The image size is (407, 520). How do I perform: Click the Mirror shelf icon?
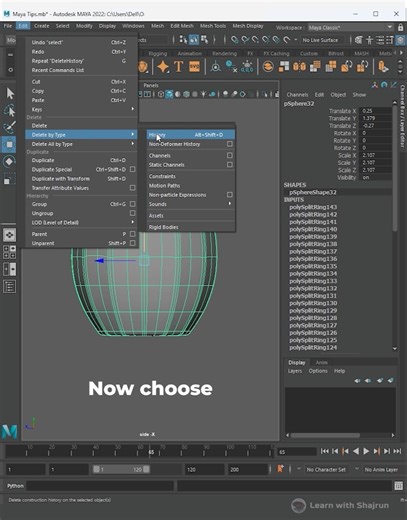point(299,67)
